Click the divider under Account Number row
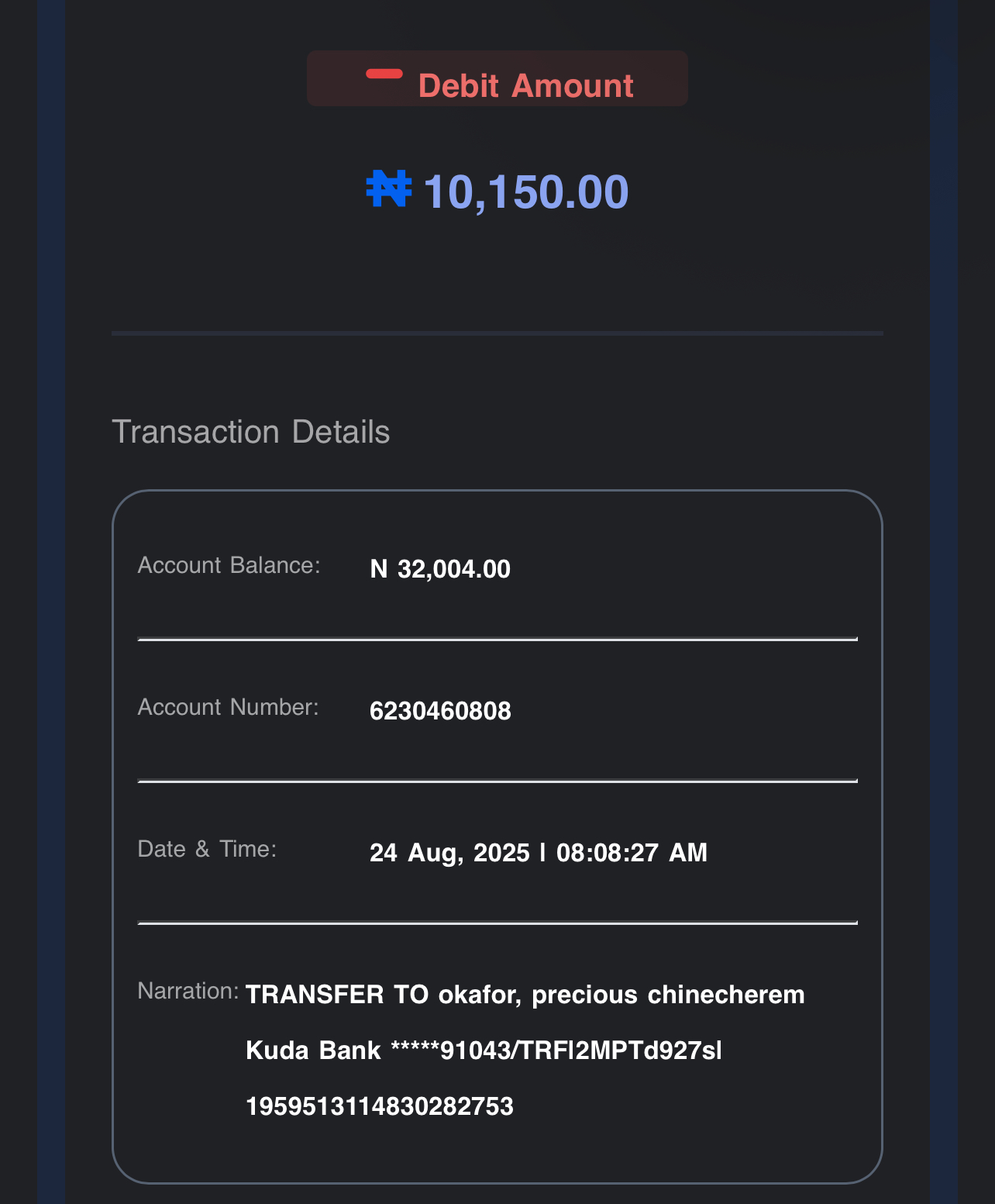 click(x=497, y=781)
